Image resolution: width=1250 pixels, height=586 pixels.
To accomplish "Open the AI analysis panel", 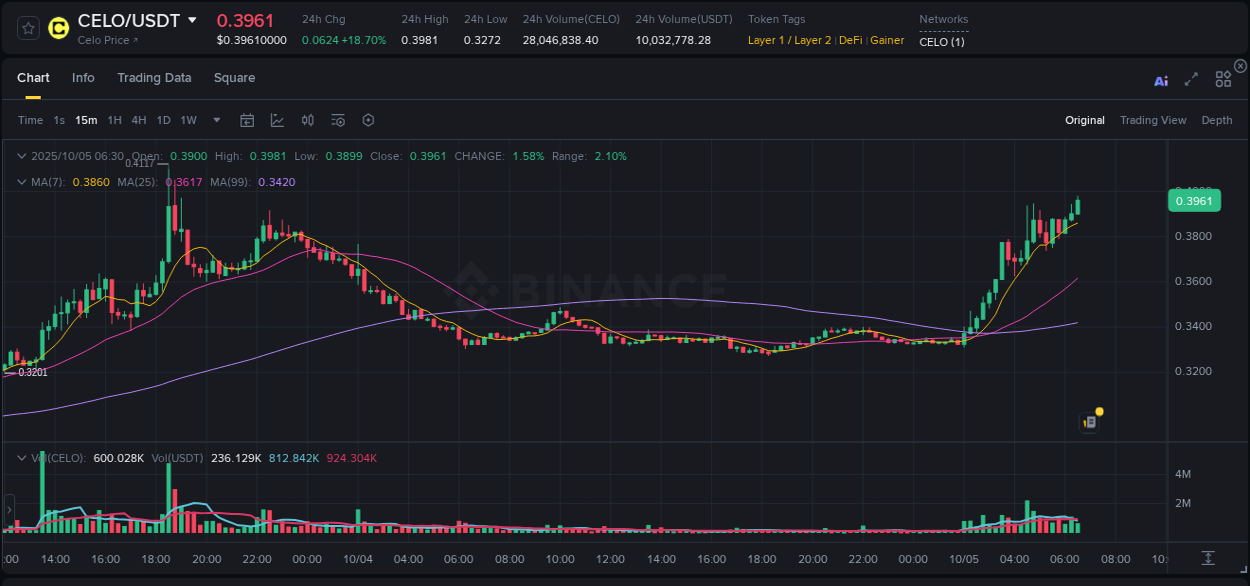I will [1160, 81].
